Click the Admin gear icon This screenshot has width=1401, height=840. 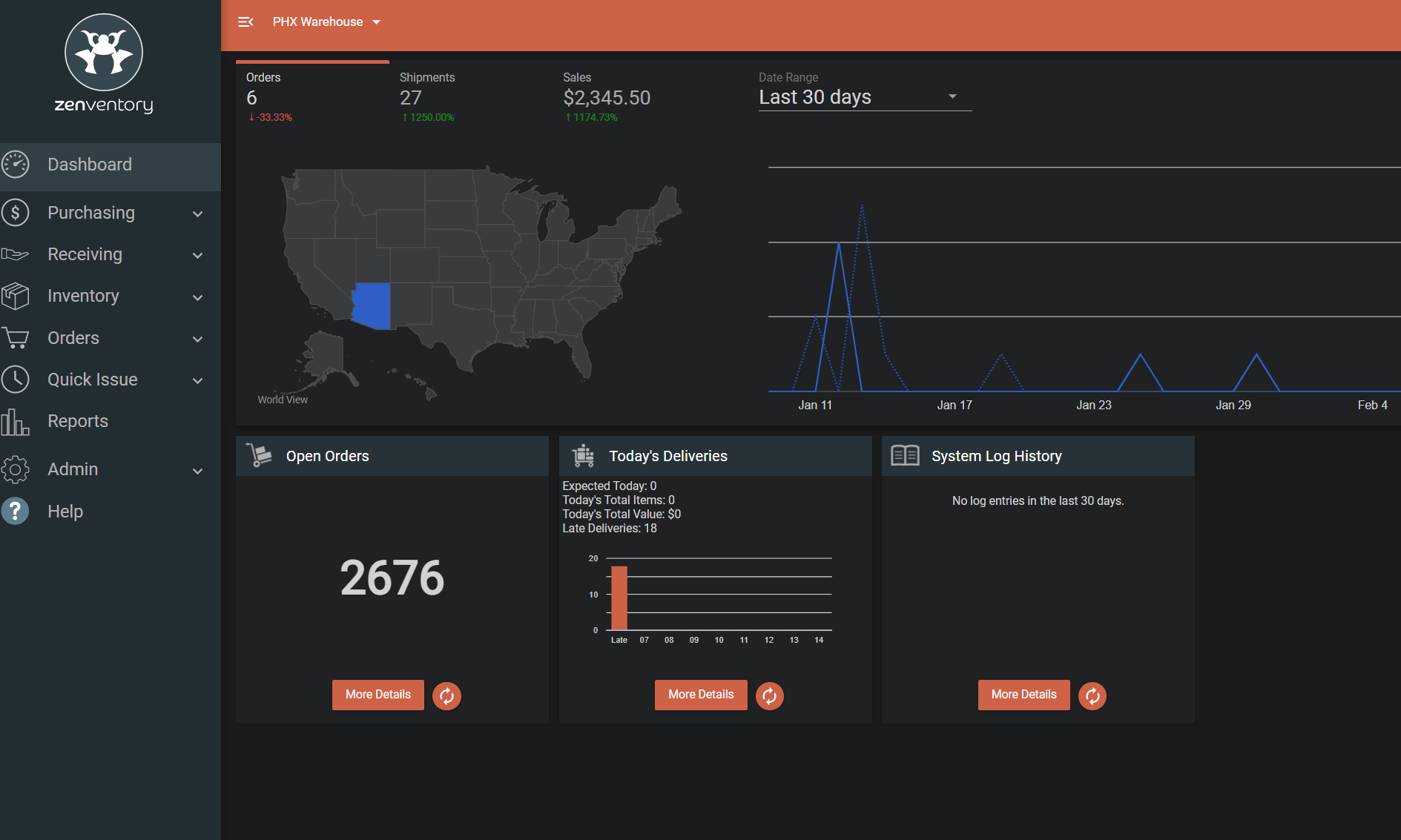click(x=16, y=469)
